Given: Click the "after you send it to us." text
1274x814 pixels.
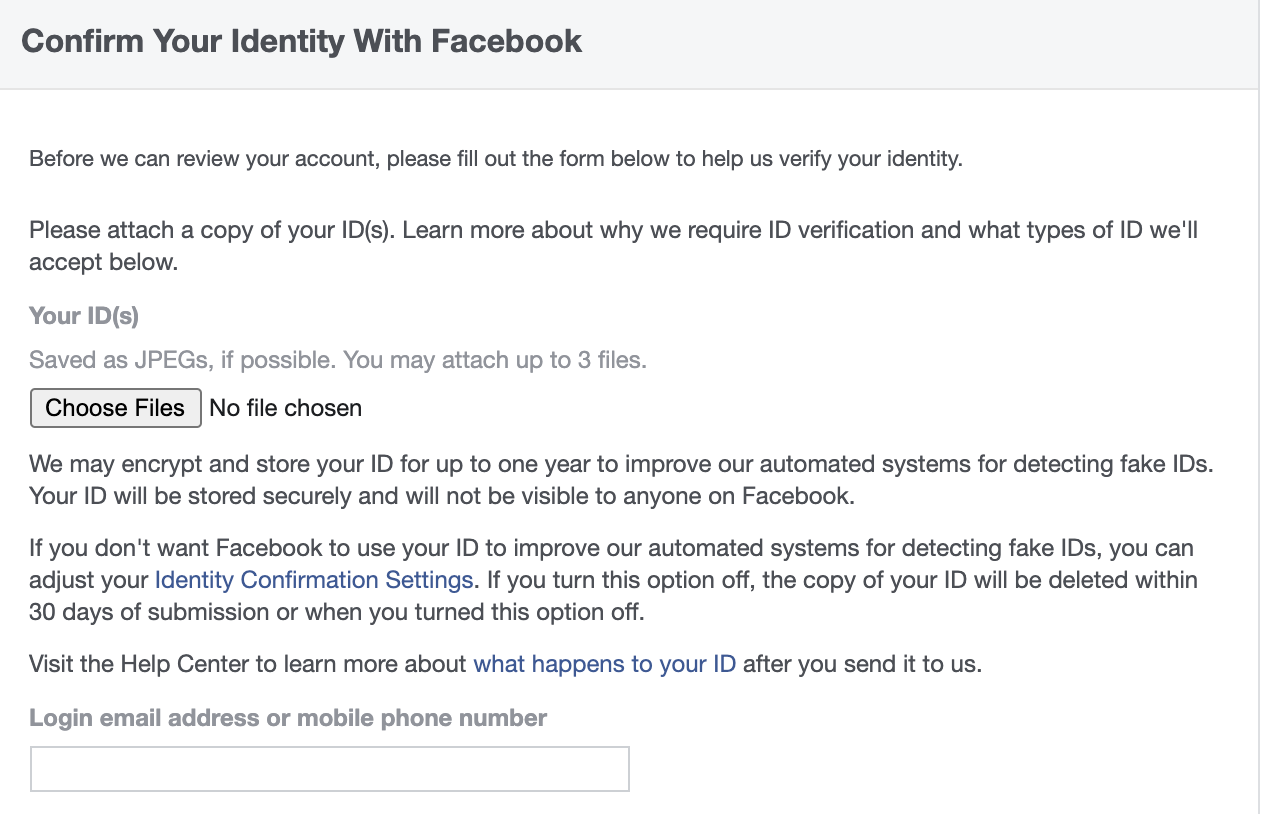Looking at the screenshot, I should coord(862,664).
